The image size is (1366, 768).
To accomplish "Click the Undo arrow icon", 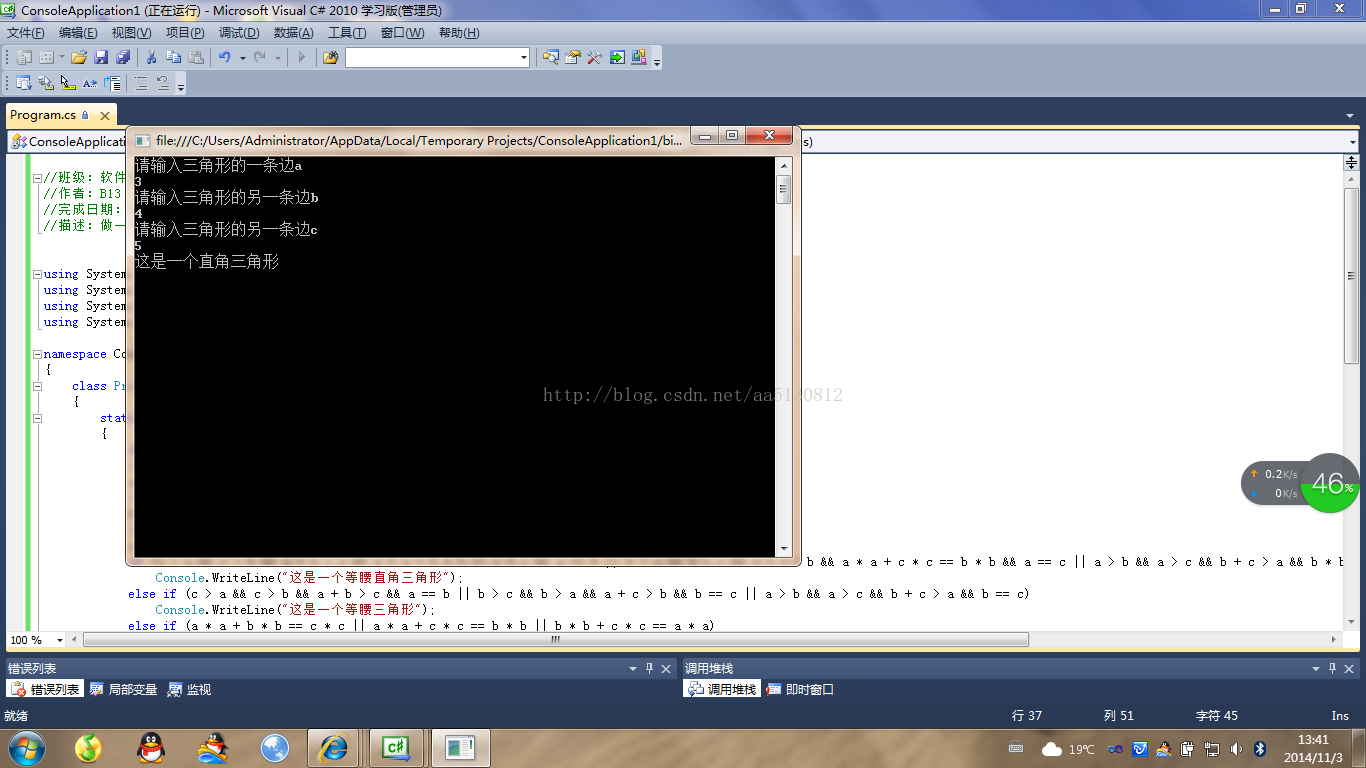I will pyautogui.click(x=225, y=58).
